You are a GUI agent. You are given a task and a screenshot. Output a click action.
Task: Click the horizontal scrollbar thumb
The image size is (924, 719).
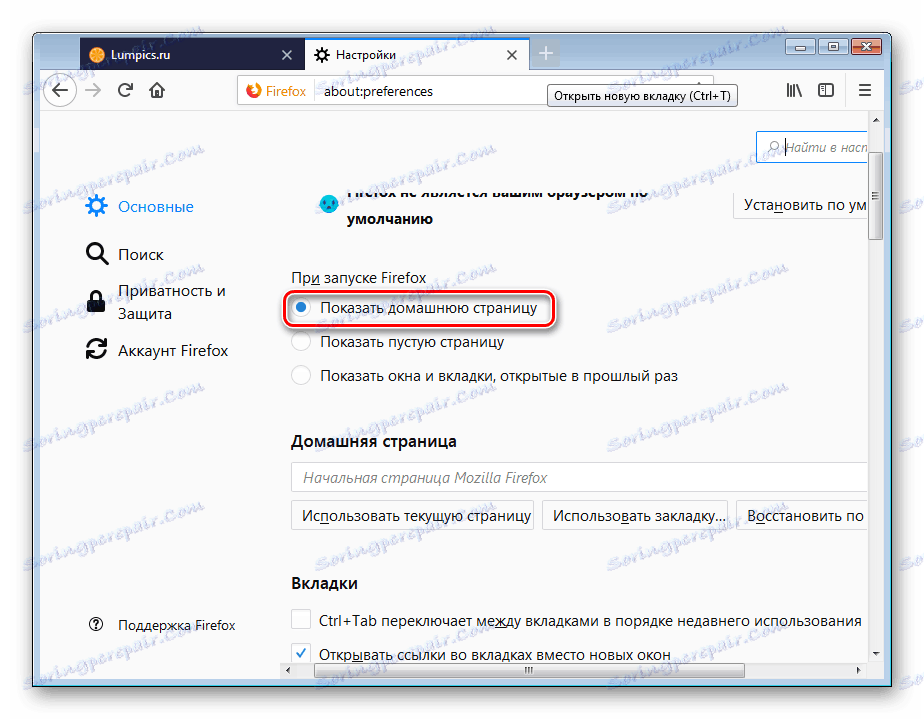(529, 671)
